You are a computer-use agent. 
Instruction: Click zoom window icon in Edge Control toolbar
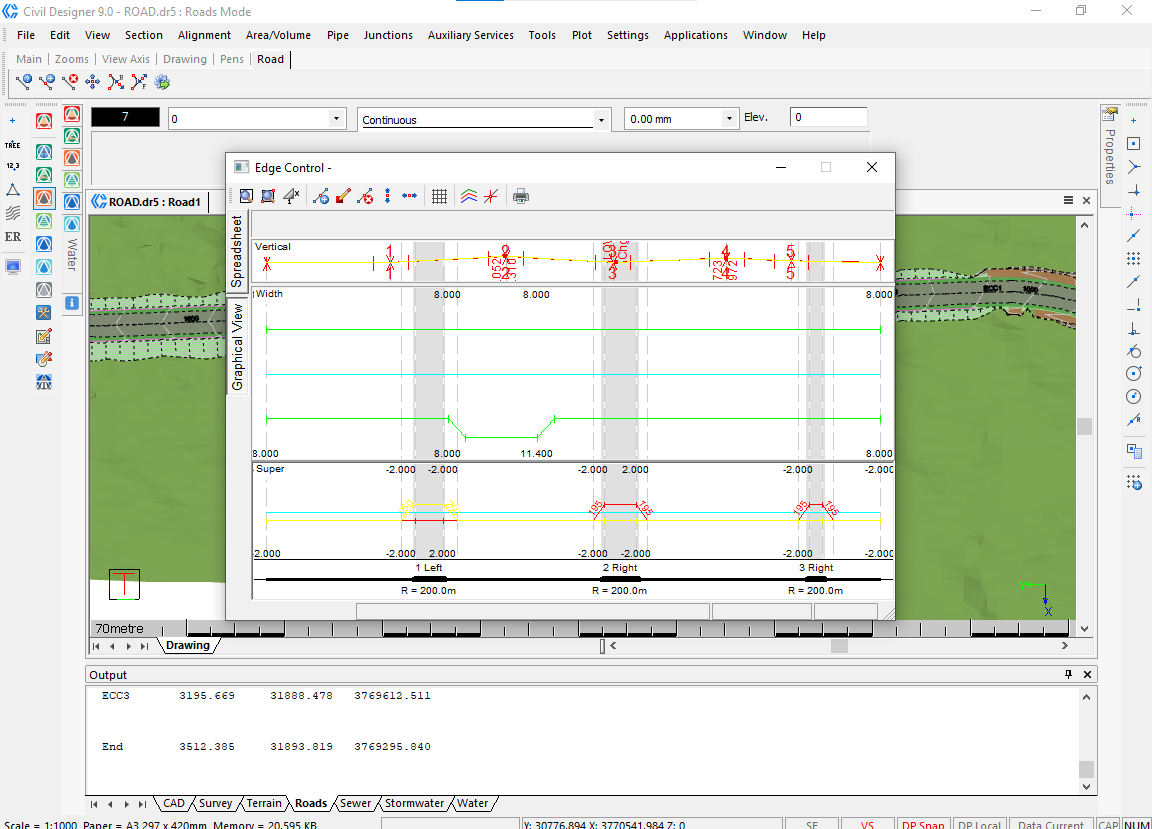[x=246, y=196]
